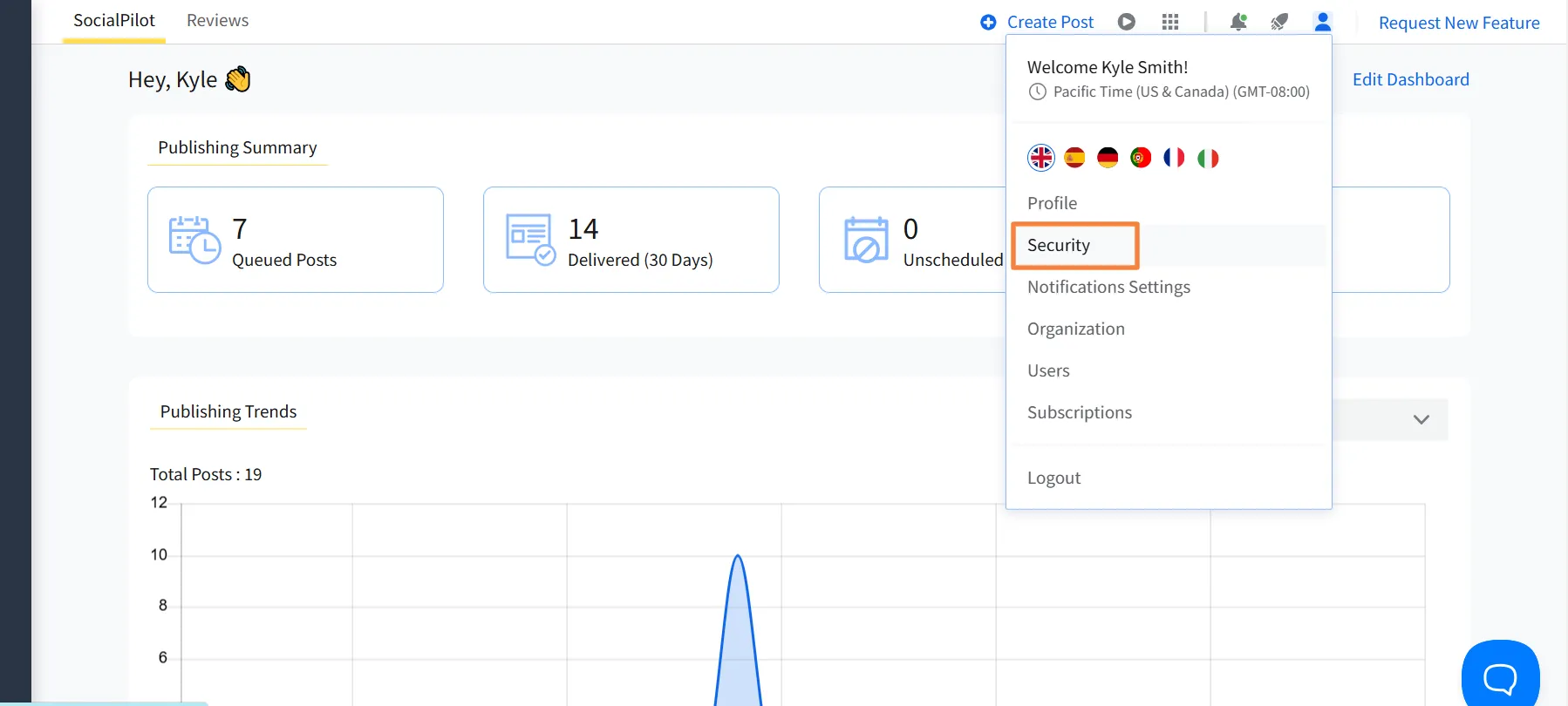Select the English UK flag language

pyautogui.click(x=1041, y=158)
